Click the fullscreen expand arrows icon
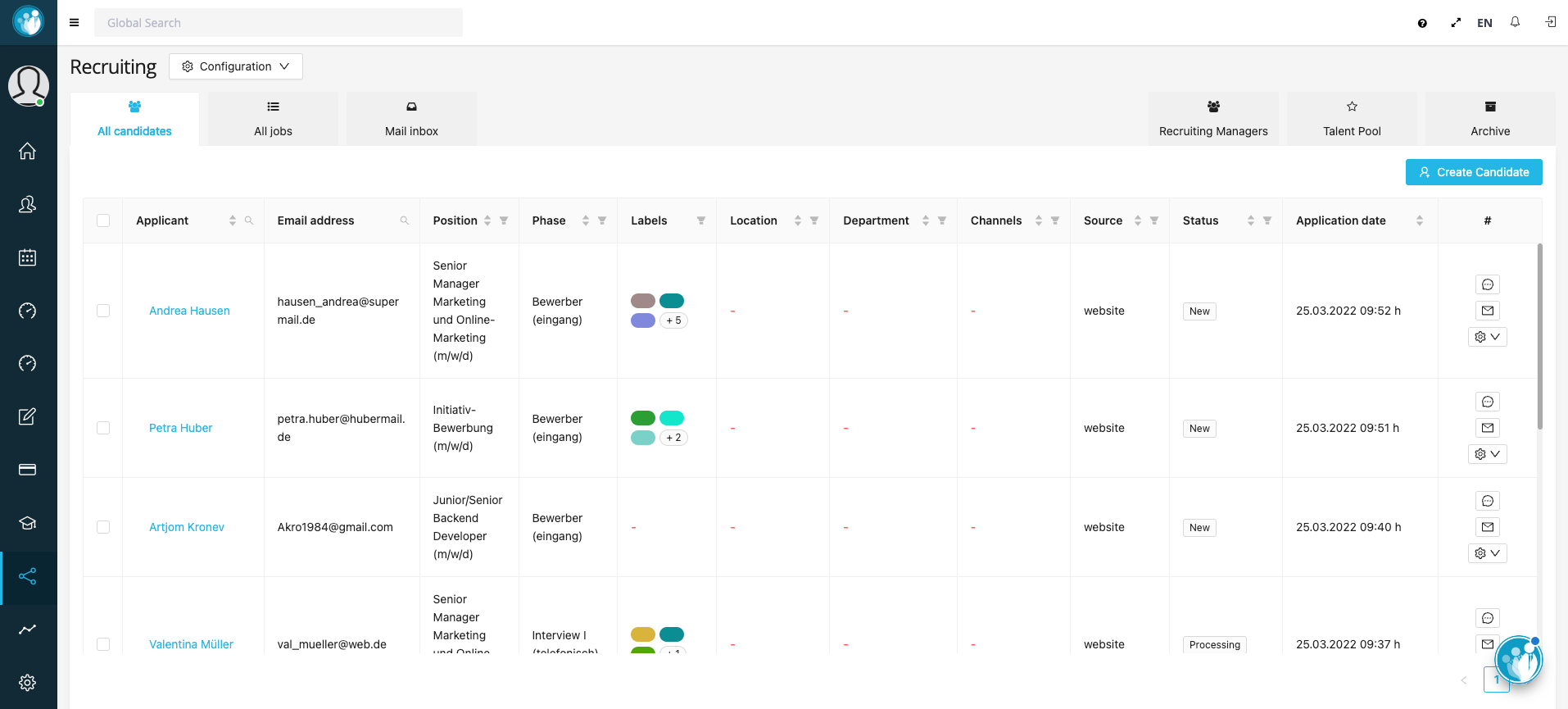Screen dimensions: 1568x709 [x=1456, y=23]
